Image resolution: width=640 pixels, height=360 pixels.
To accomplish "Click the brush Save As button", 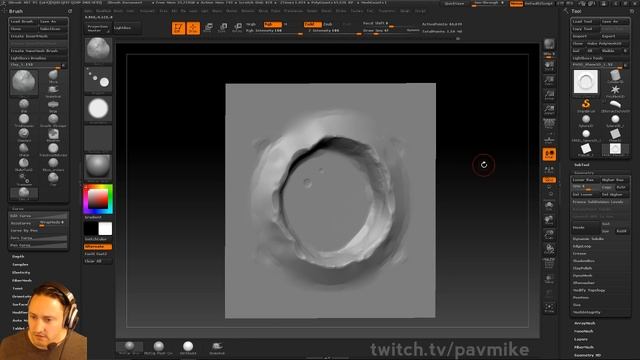I will tap(53, 21).
